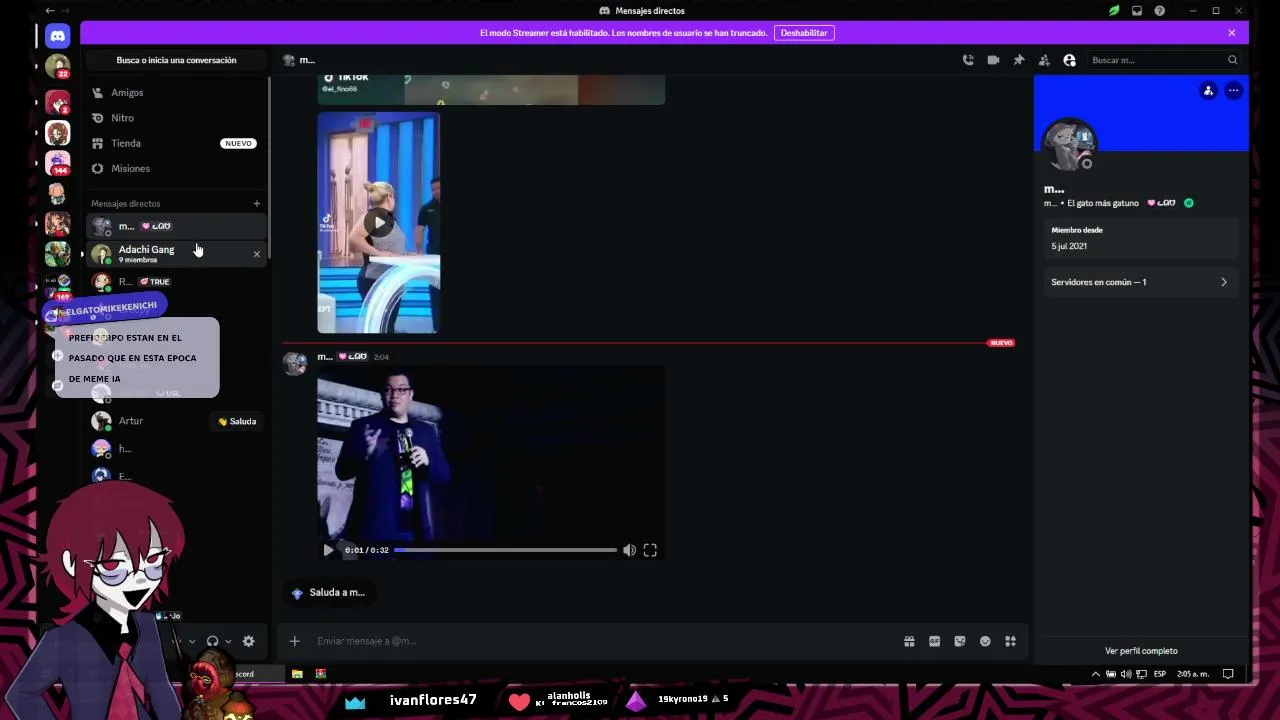
Task: Click Deshabilitar streamer mode button
Action: pyautogui.click(x=804, y=33)
